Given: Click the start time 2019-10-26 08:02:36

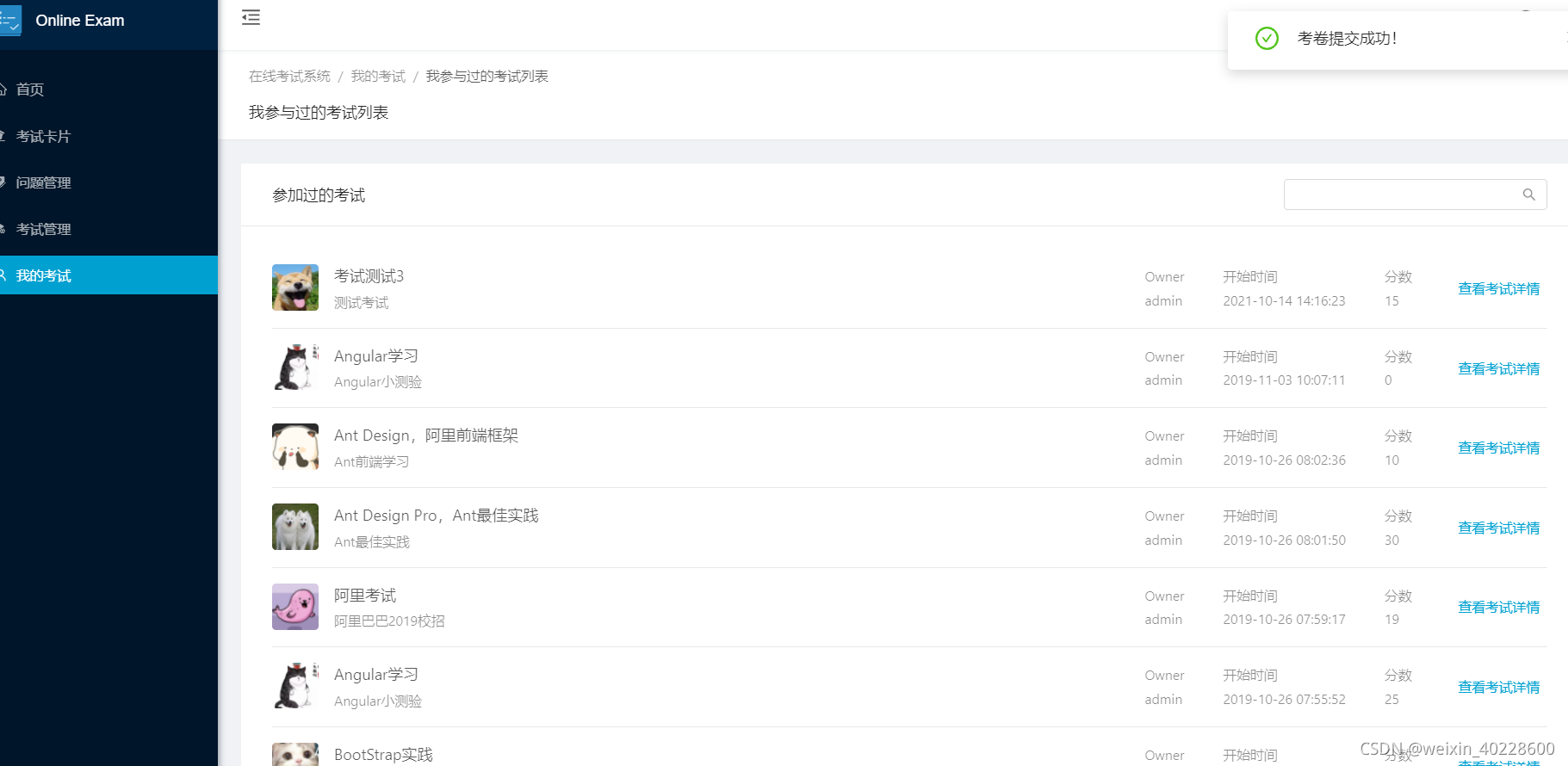Looking at the screenshot, I should (x=1284, y=460).
